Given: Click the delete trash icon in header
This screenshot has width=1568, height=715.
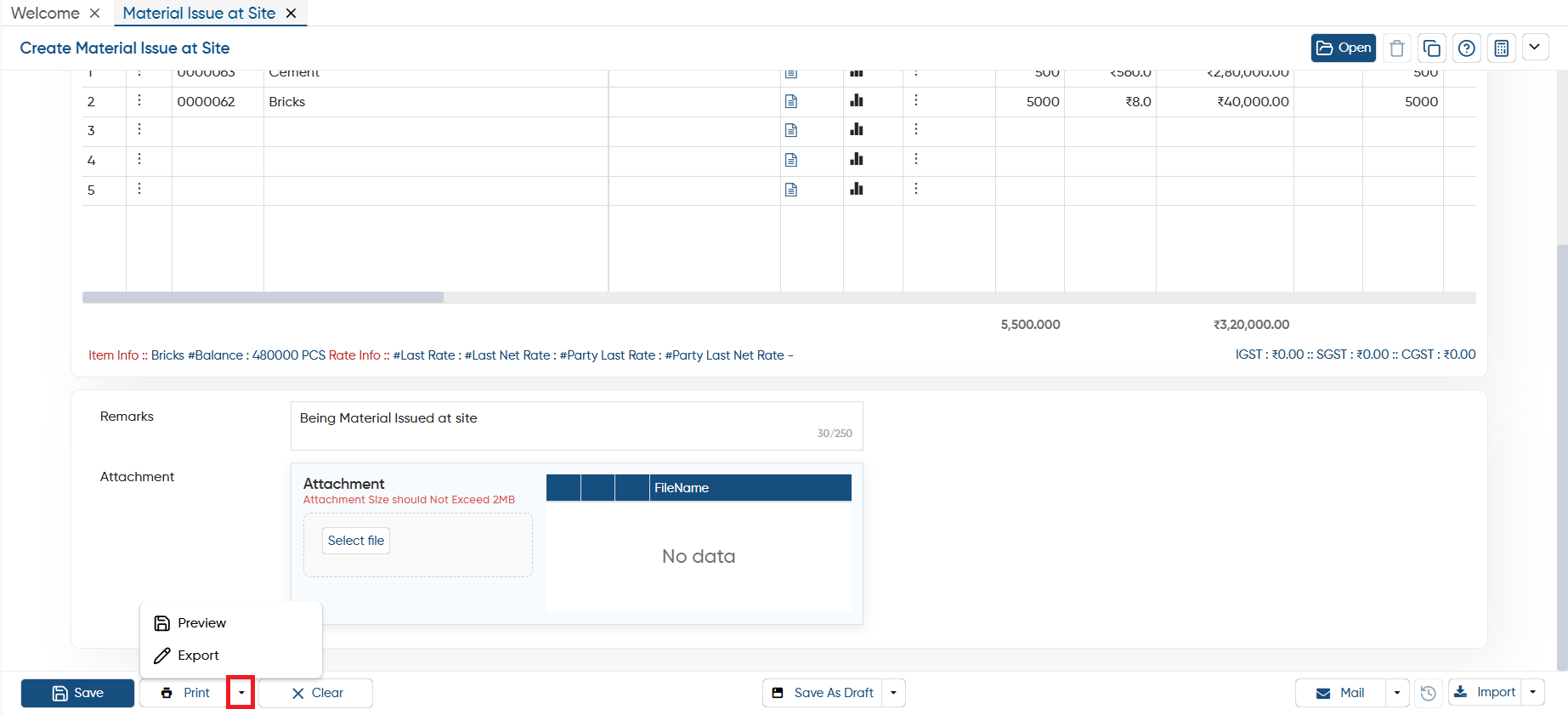Looking at the screenshot, I should pos(1396,48).
